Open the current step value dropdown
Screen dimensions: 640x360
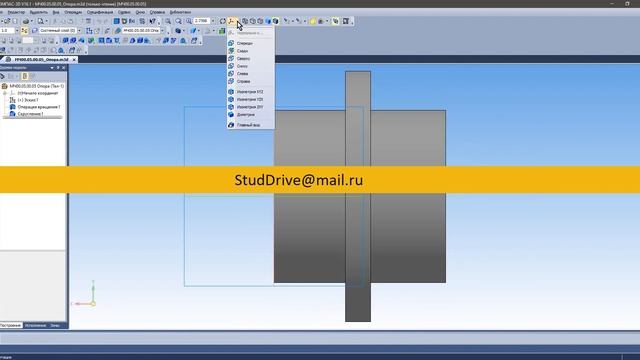[x=16, y=31]
